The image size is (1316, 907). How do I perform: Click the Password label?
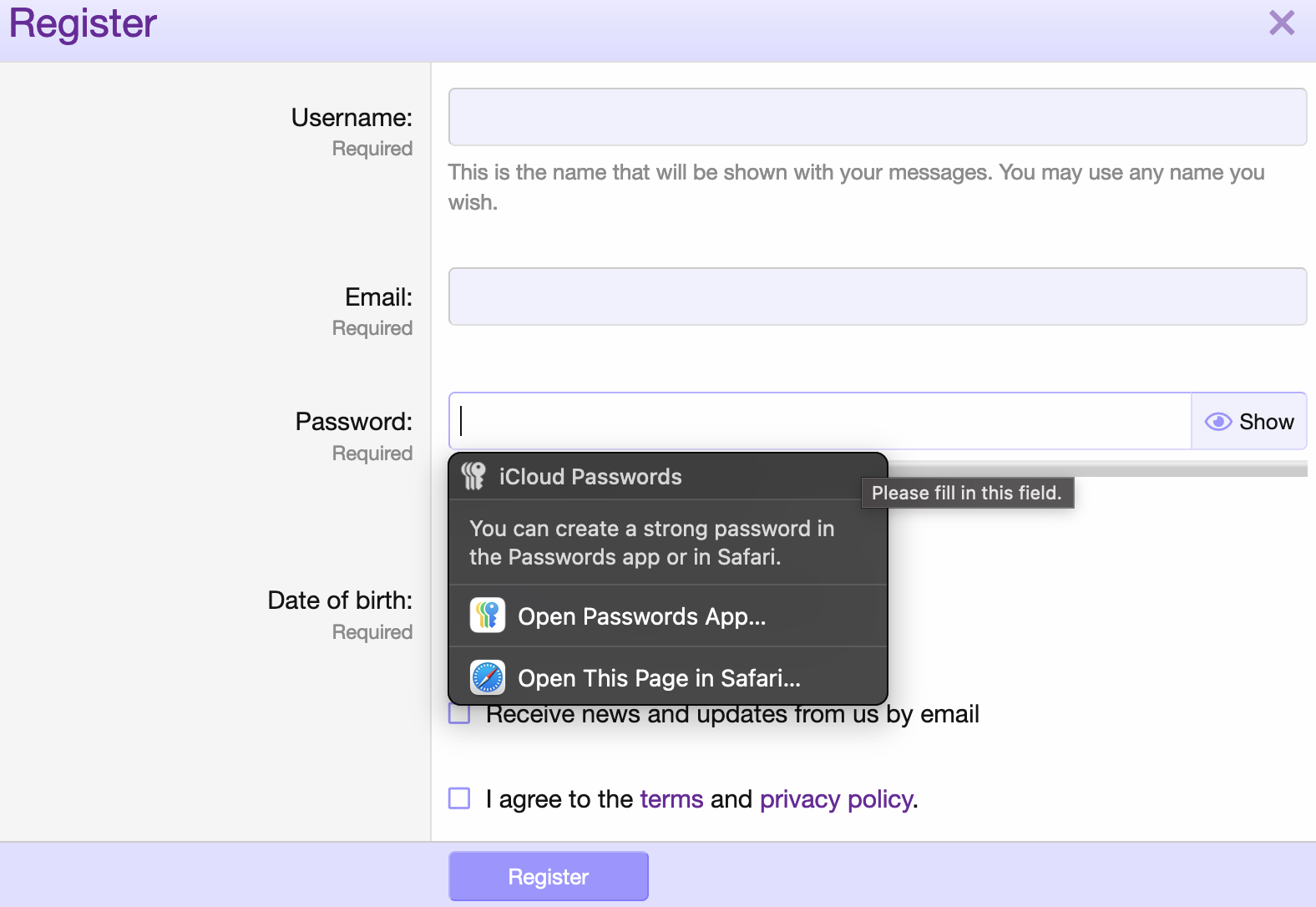[353, 422]
